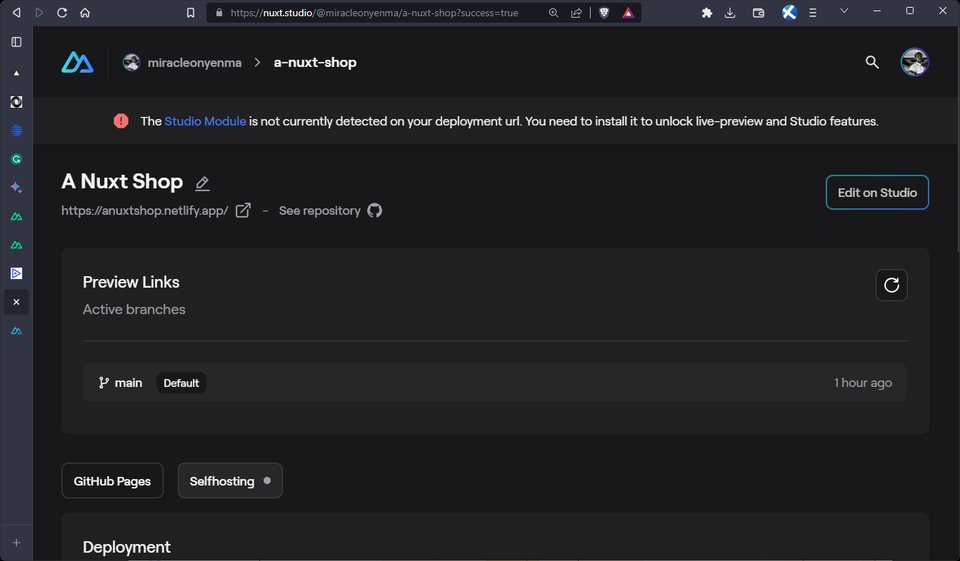Screen dimensions: 960x561
Task: Click the '1 hour ago' timestamp
Action: (x=863, y=383)
